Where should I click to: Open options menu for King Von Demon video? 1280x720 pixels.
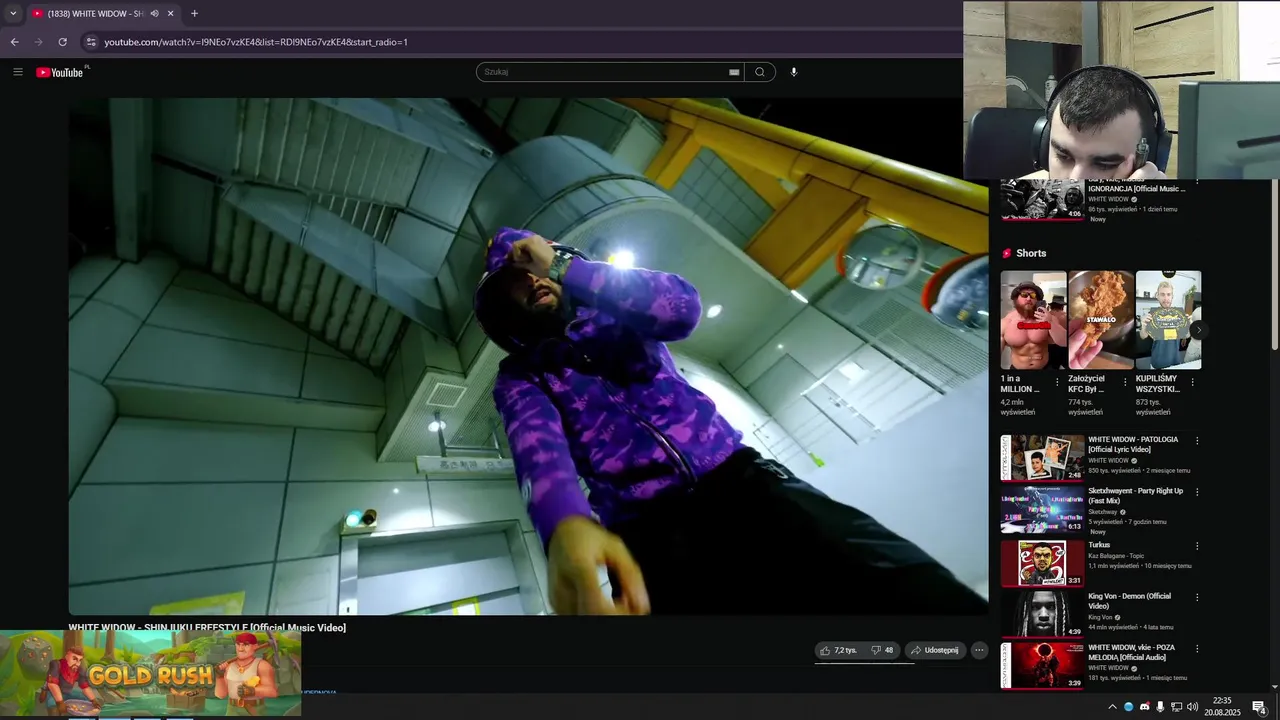coord(1197,597)
